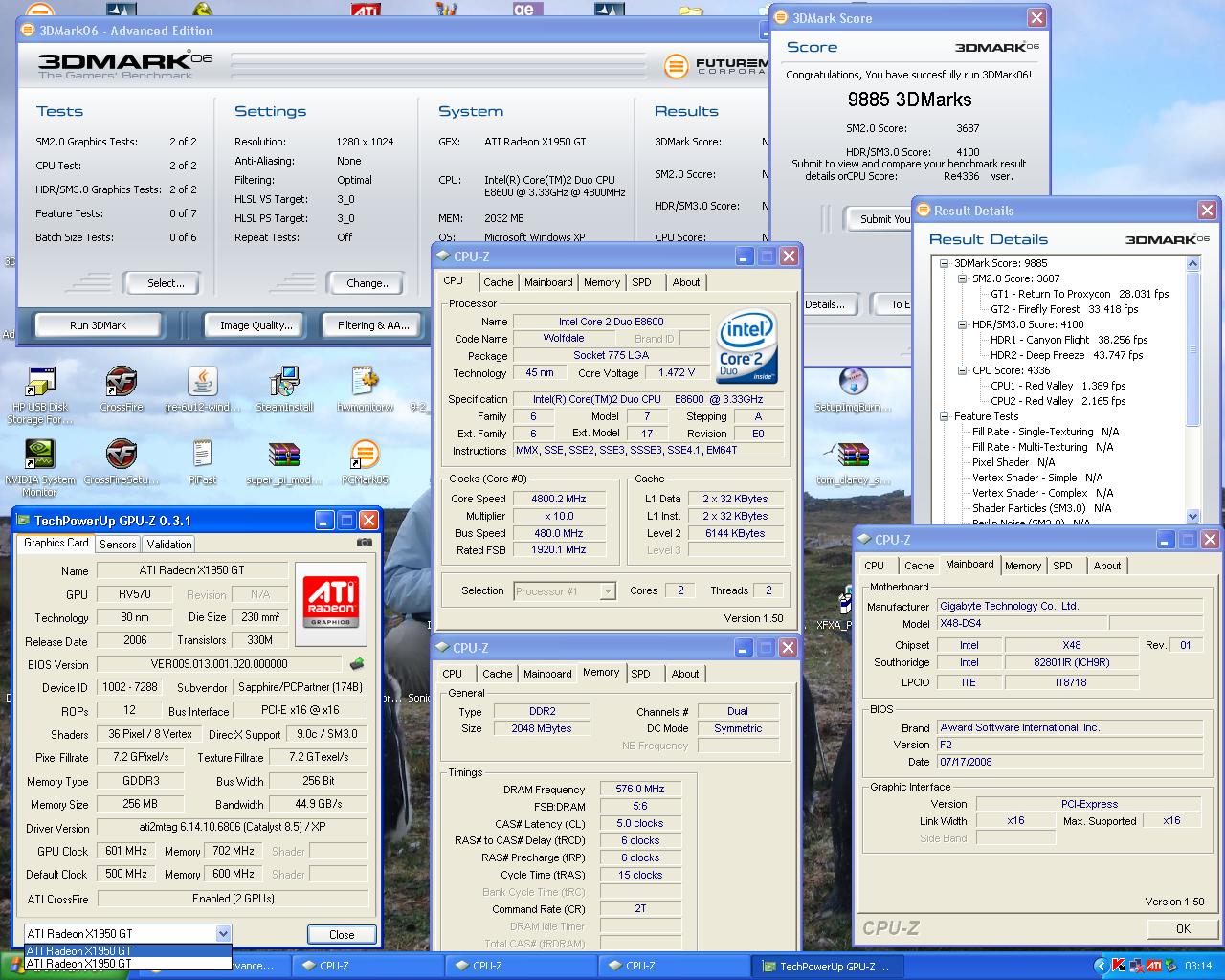
Task: Click the ATI tray icon in taskbar
Action: click(1153, 966)
